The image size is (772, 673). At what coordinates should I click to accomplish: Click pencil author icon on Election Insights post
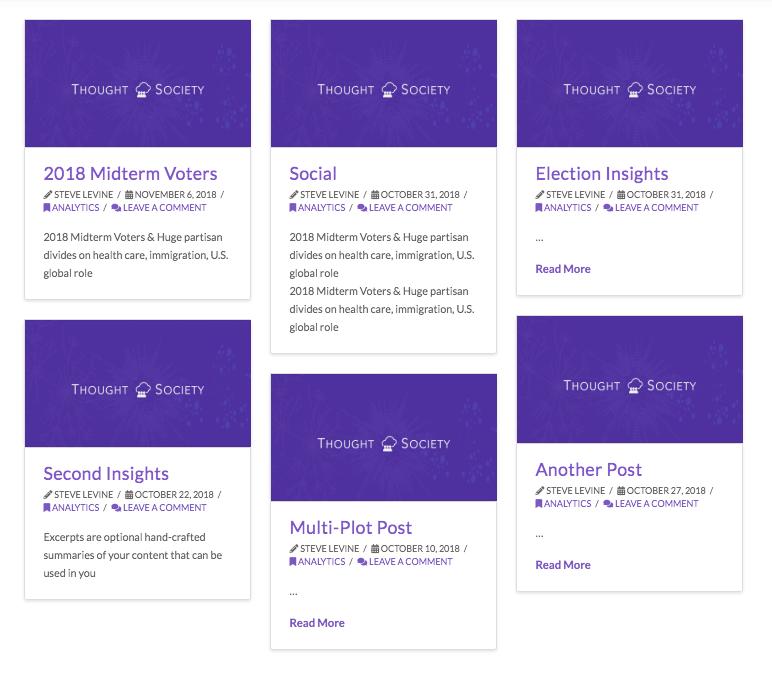[x=540, y=195]
